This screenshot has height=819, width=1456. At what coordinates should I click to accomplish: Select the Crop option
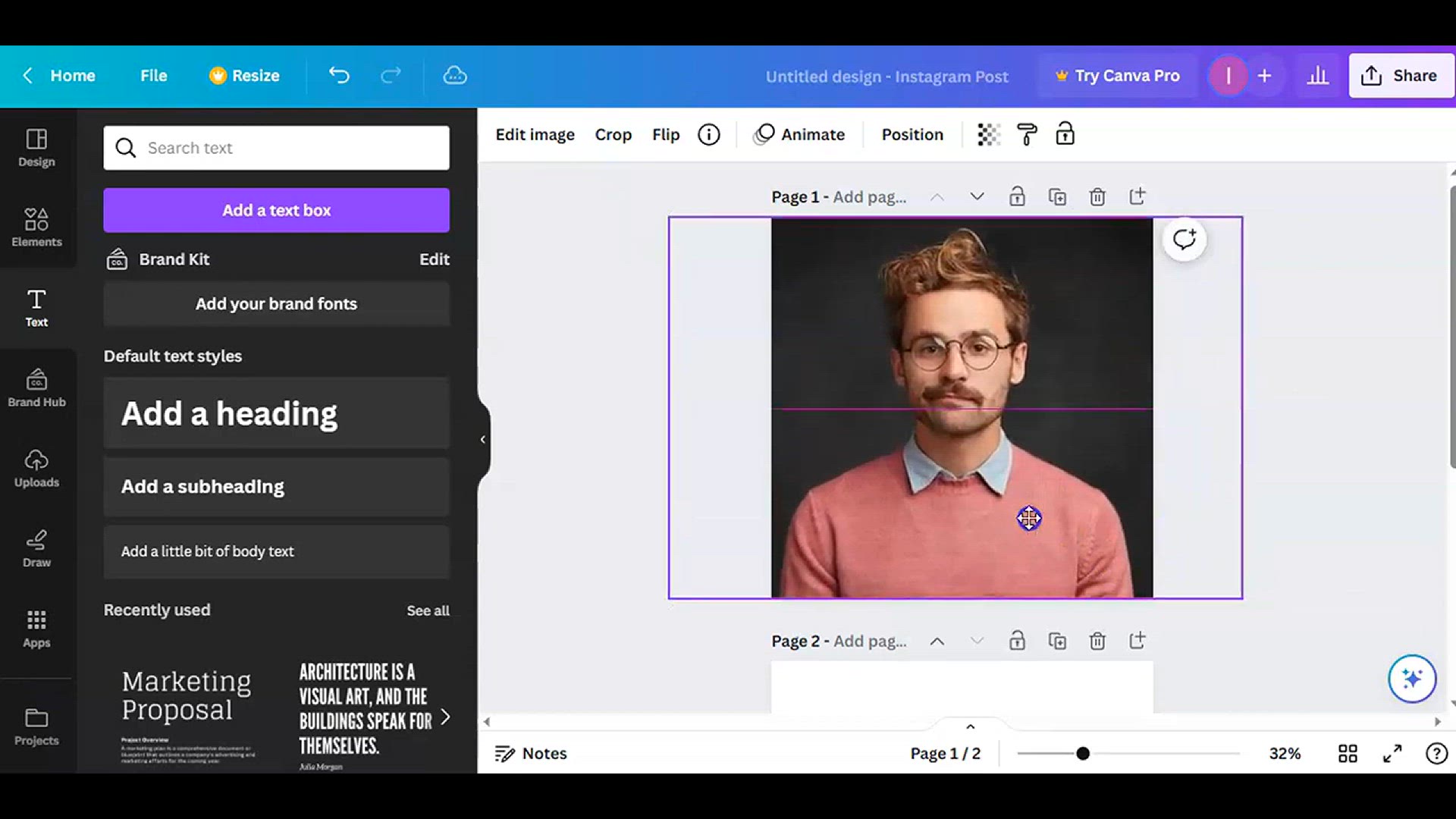[613, 135]
